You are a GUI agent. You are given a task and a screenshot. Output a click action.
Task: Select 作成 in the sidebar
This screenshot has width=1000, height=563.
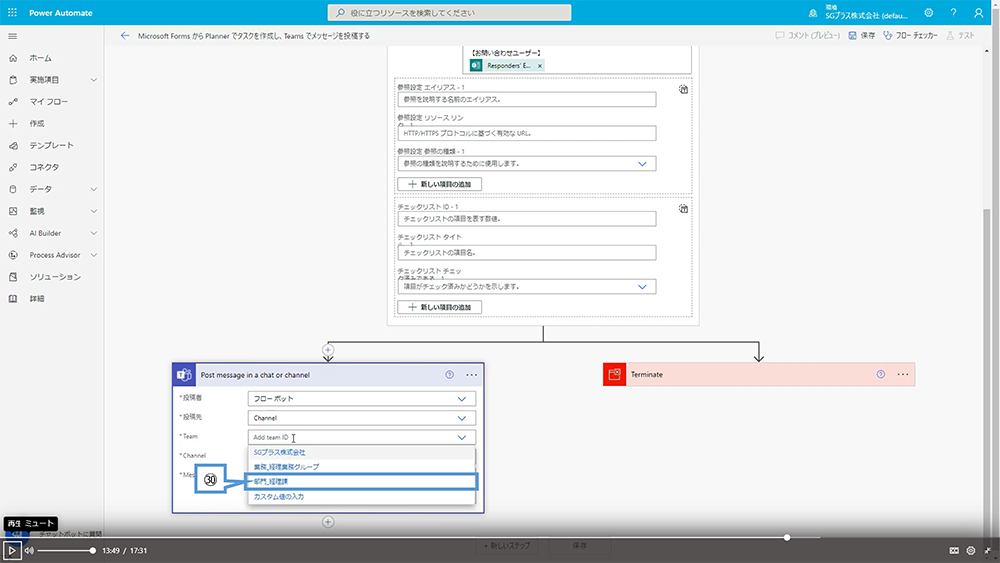[x=37, y=123]
